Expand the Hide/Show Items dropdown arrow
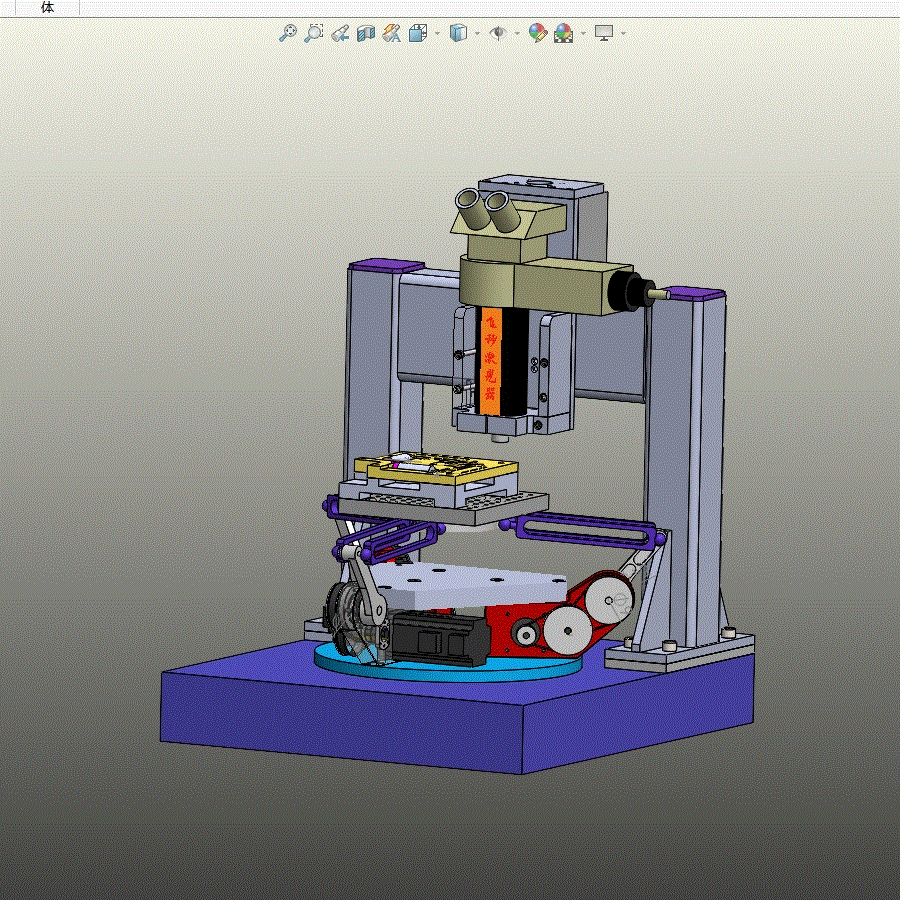Viewport: 900px width, 900px height. coord(517,33)
